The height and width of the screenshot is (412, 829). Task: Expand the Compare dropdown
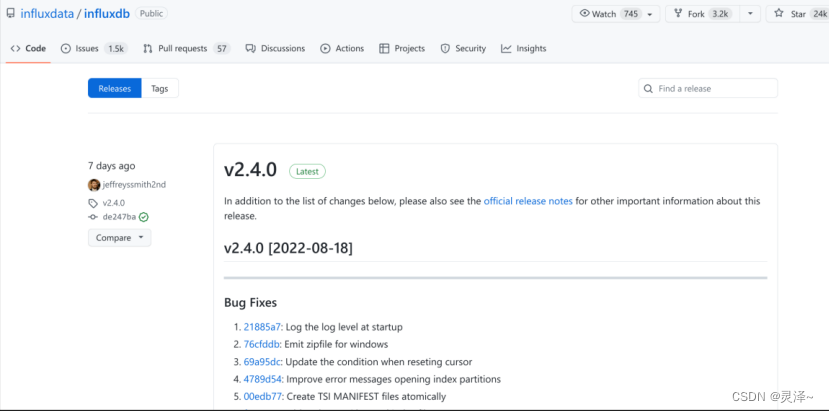click(119, 238)
